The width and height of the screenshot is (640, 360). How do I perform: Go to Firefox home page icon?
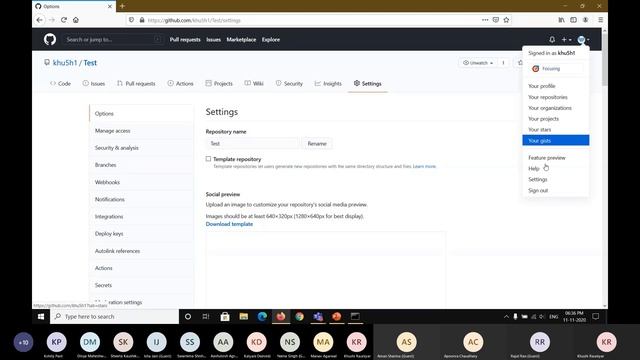tap(76, 20)
